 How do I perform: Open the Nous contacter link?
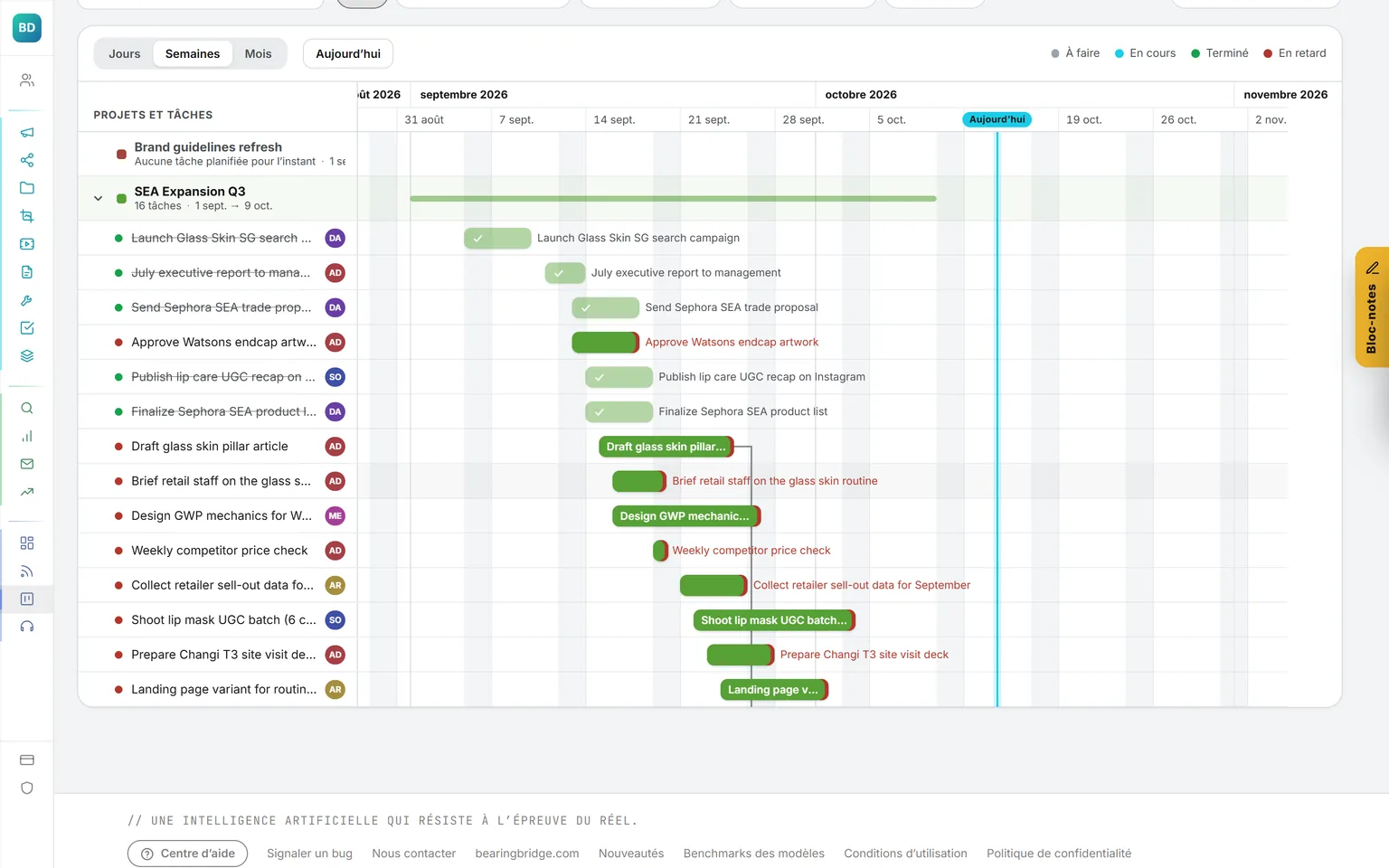coord(414,854)
